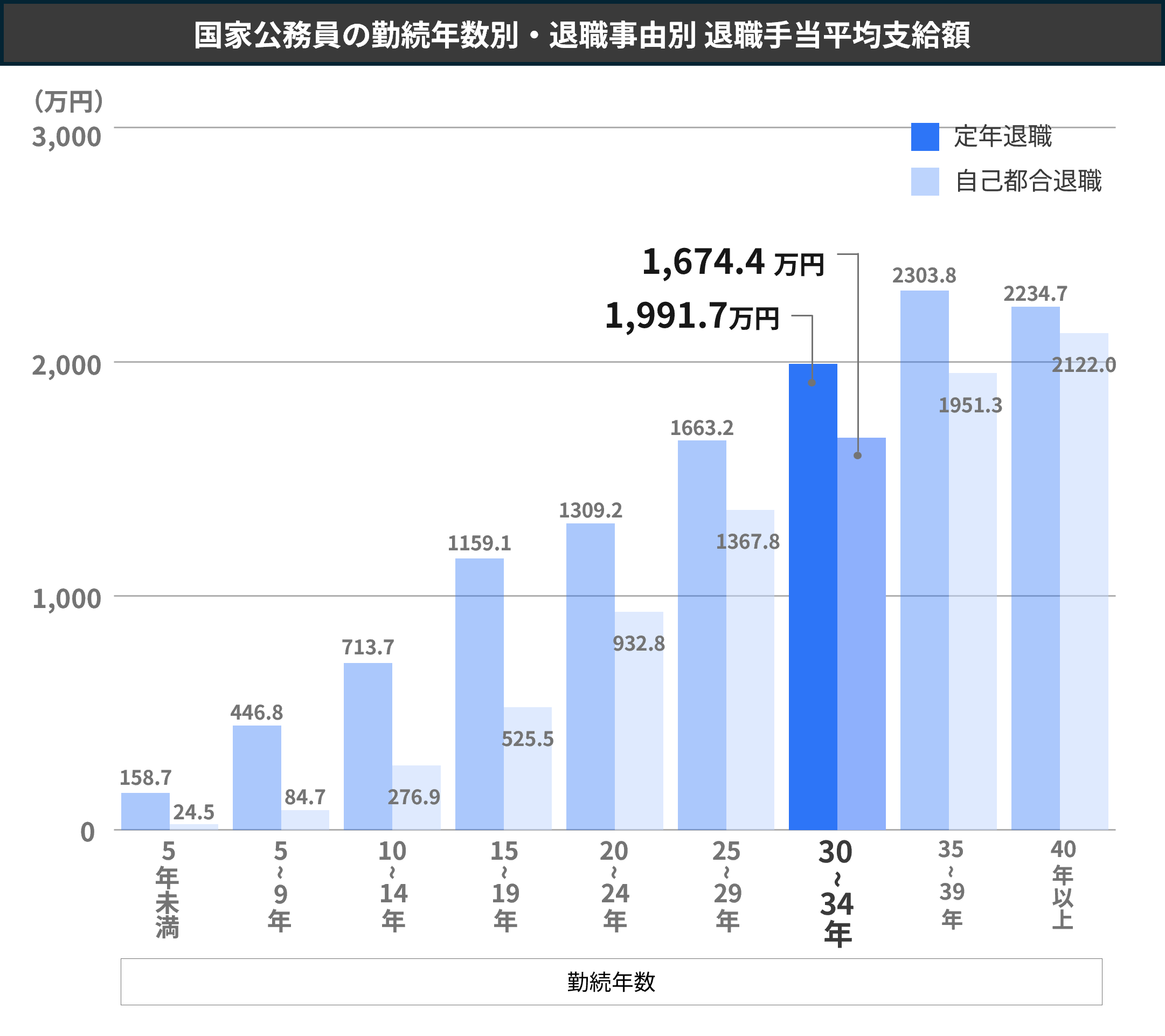Click the bar value 158.7
This screenshot has width=1165, height=1036.
pos(145,778)
